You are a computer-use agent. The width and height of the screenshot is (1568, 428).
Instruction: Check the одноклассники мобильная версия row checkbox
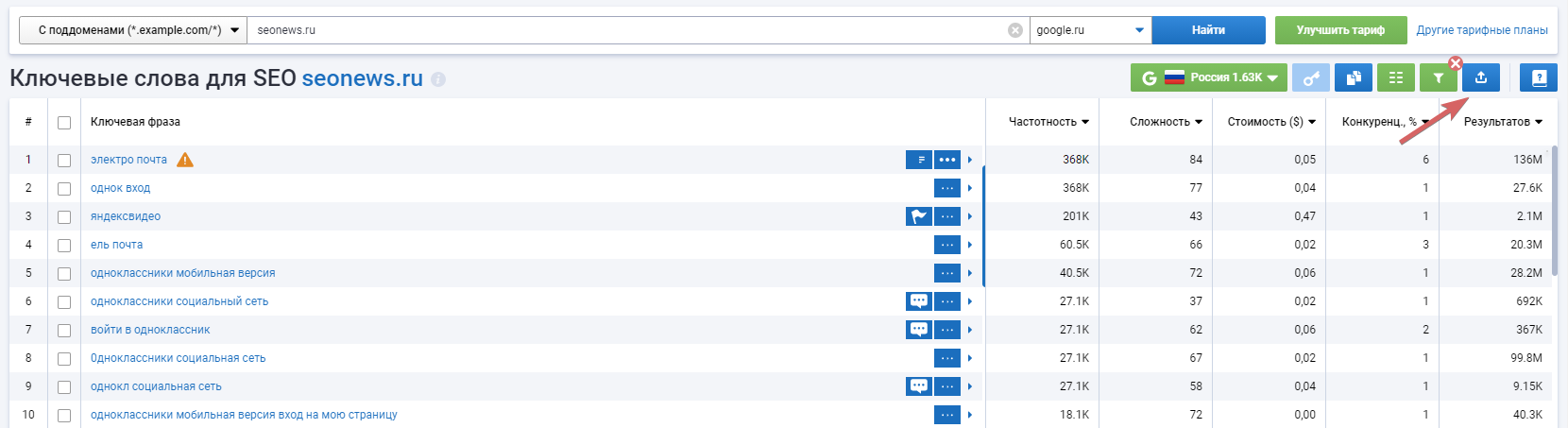coord(64,274)
